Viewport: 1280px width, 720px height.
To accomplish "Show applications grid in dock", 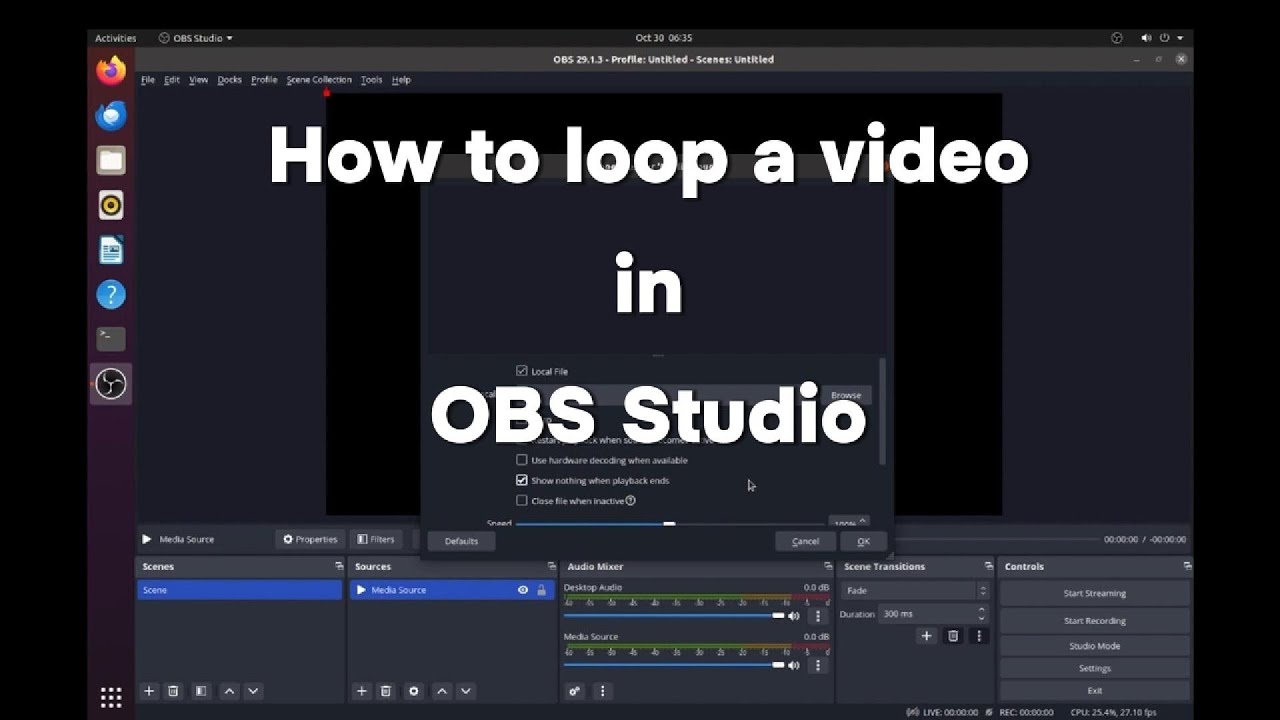I will pos(111,697).
